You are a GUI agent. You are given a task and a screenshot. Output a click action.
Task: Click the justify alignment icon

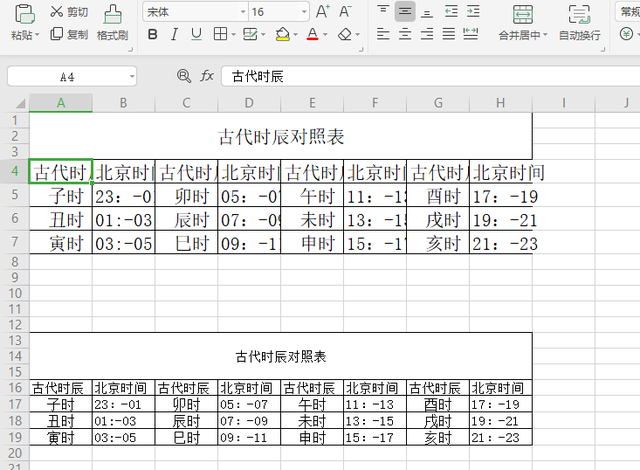point(449,34)
